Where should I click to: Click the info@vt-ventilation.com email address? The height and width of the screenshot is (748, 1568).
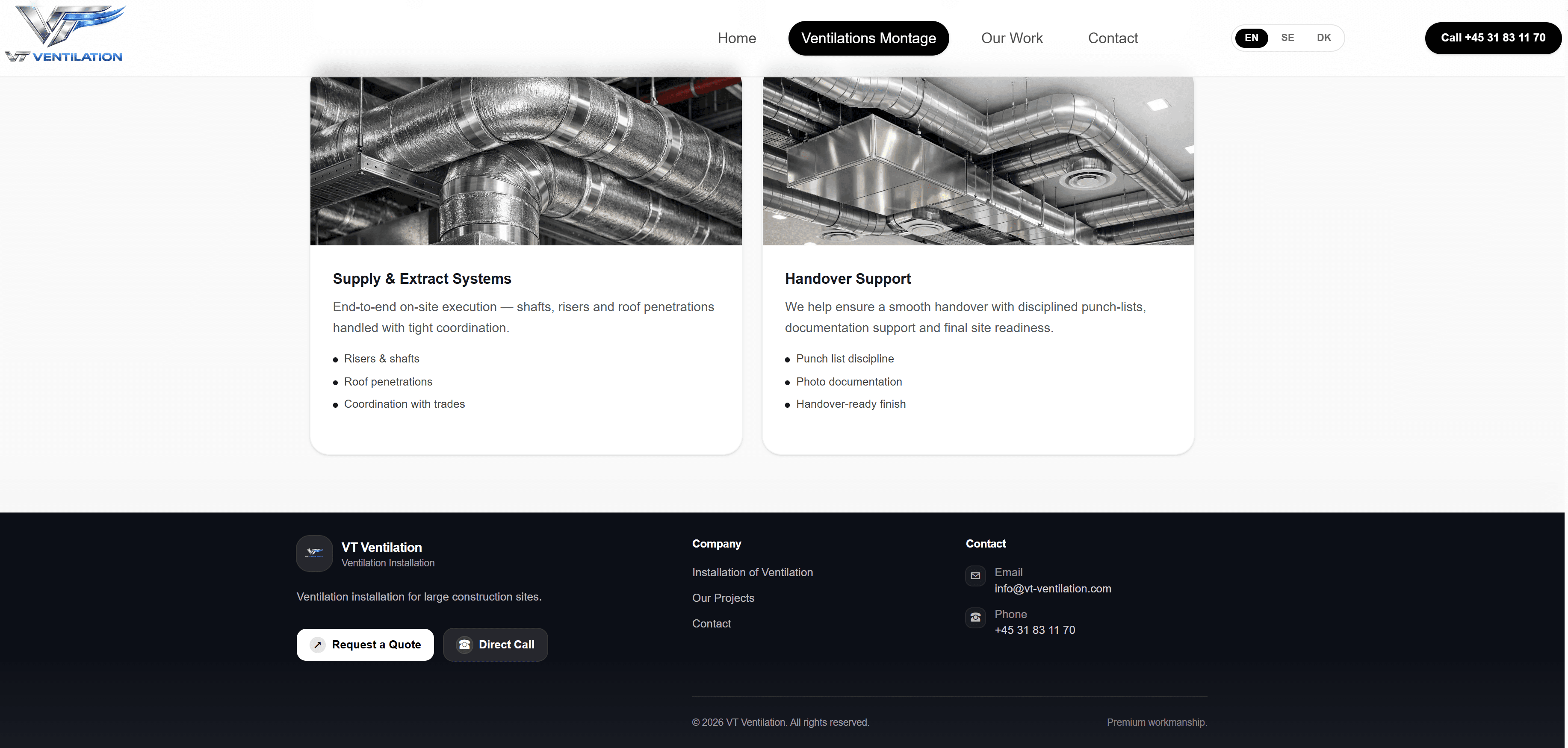click(x=1052, y=589)
